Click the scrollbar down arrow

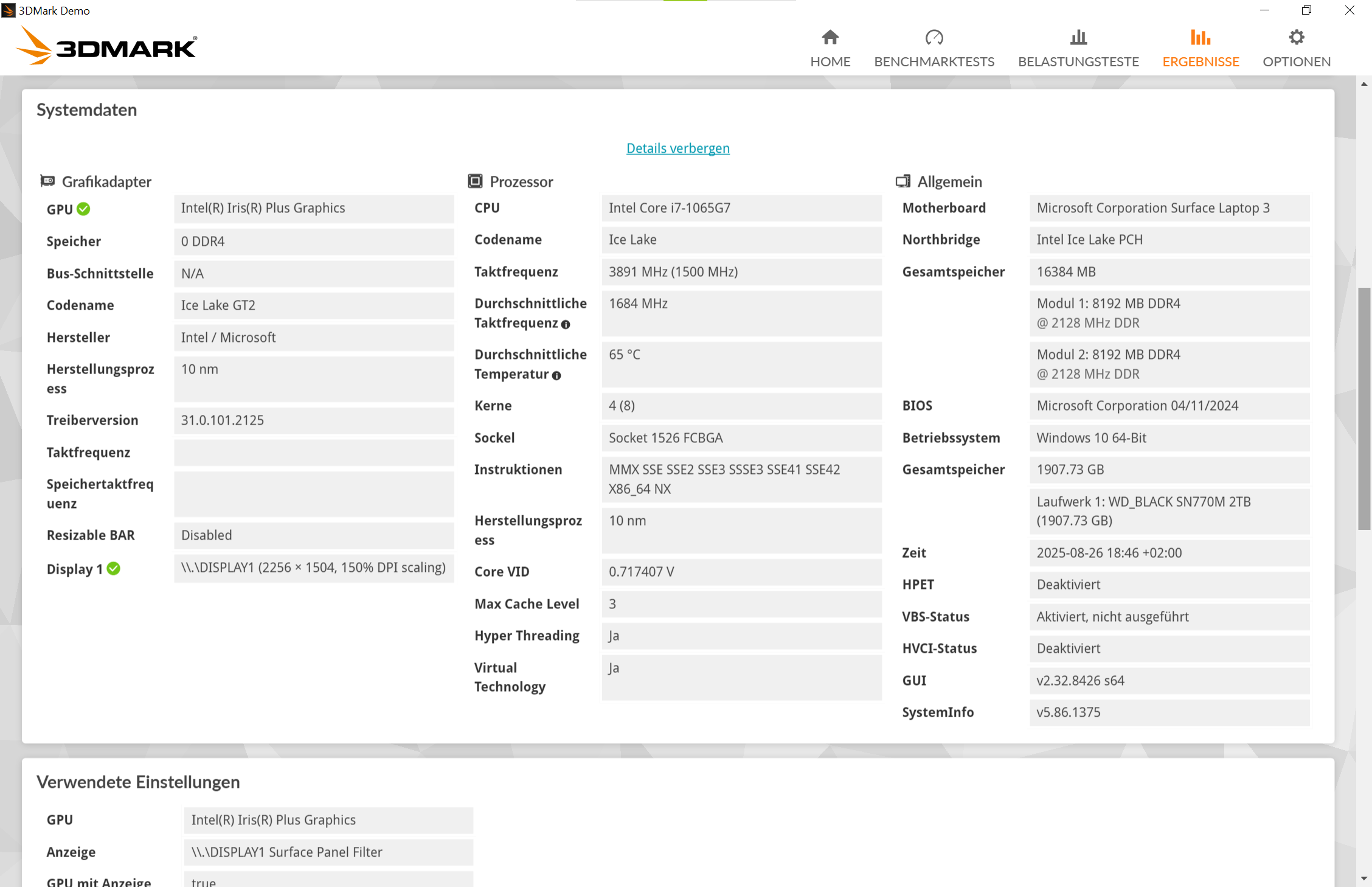[x=1364, y=878]
